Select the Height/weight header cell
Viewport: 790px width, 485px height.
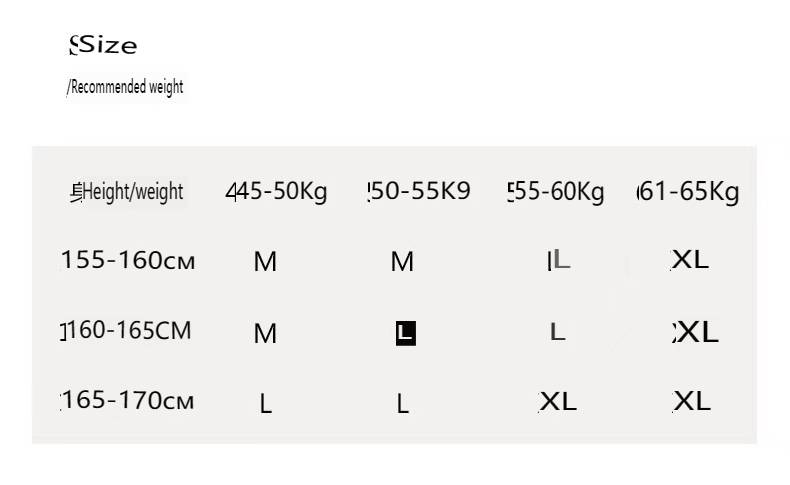pyautogui.click(x=127, y=191)
